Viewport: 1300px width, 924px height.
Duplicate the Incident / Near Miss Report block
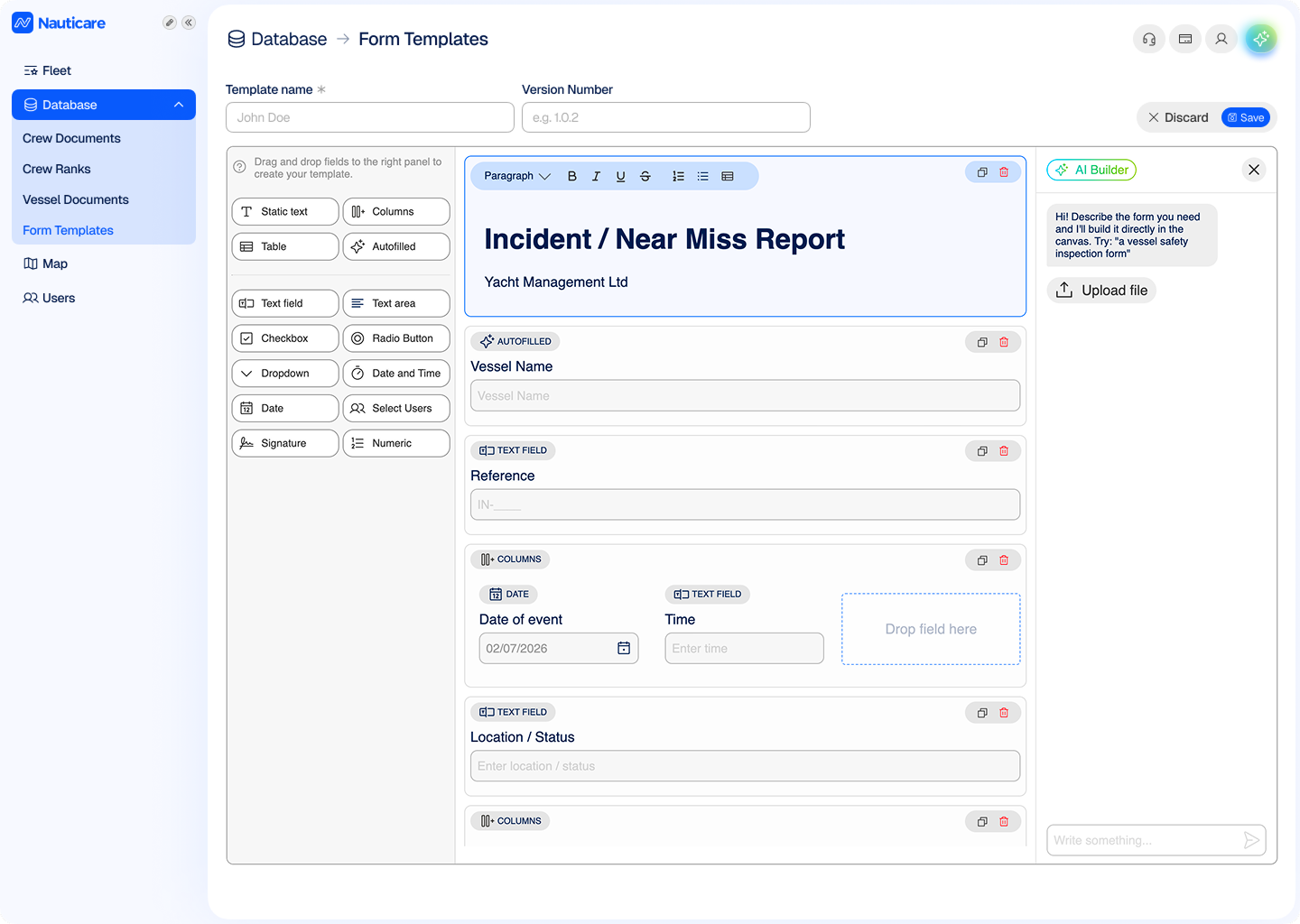click(982, 172)
